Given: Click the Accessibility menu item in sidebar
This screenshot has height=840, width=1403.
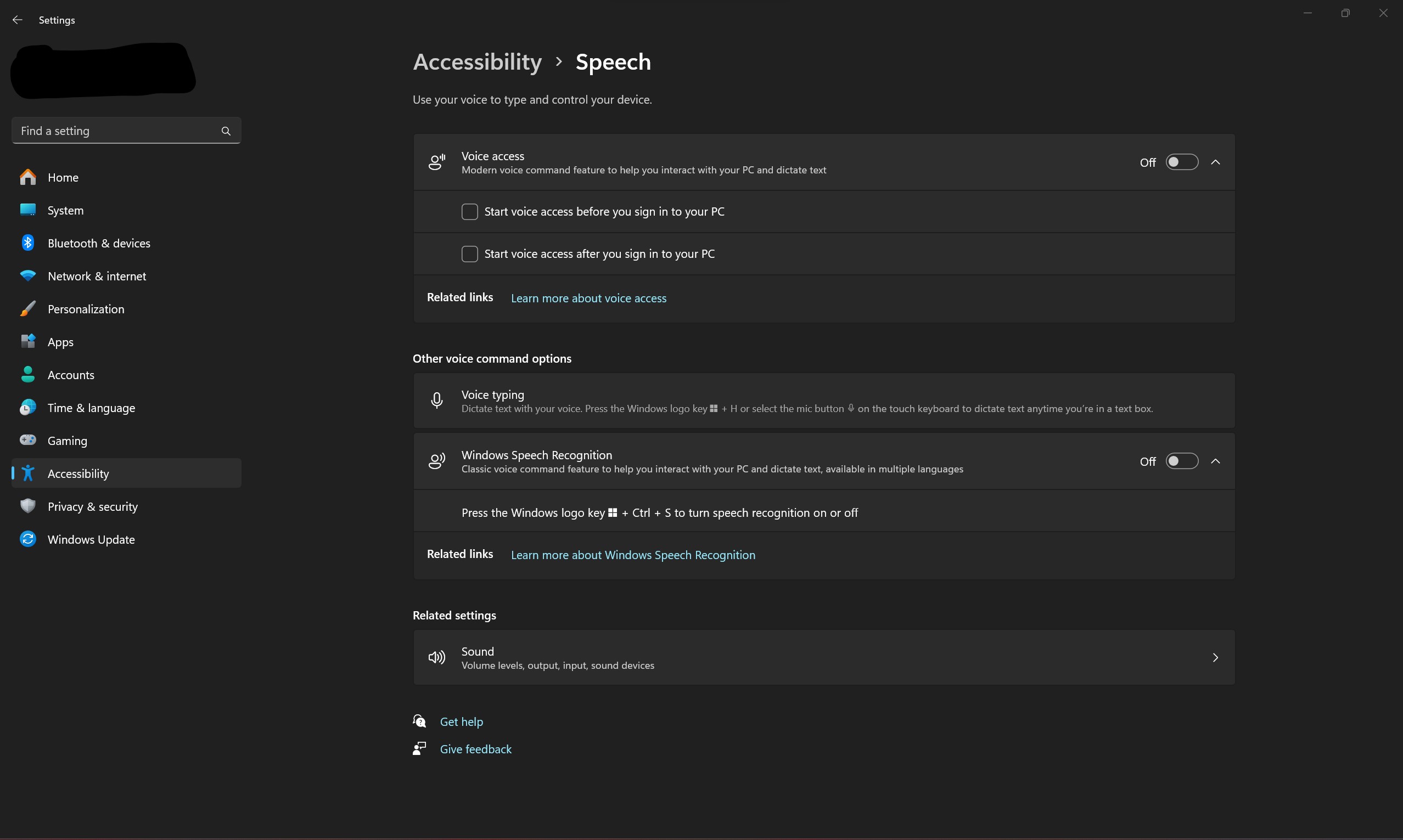Looking at the screenshot, I should [78, 473].
